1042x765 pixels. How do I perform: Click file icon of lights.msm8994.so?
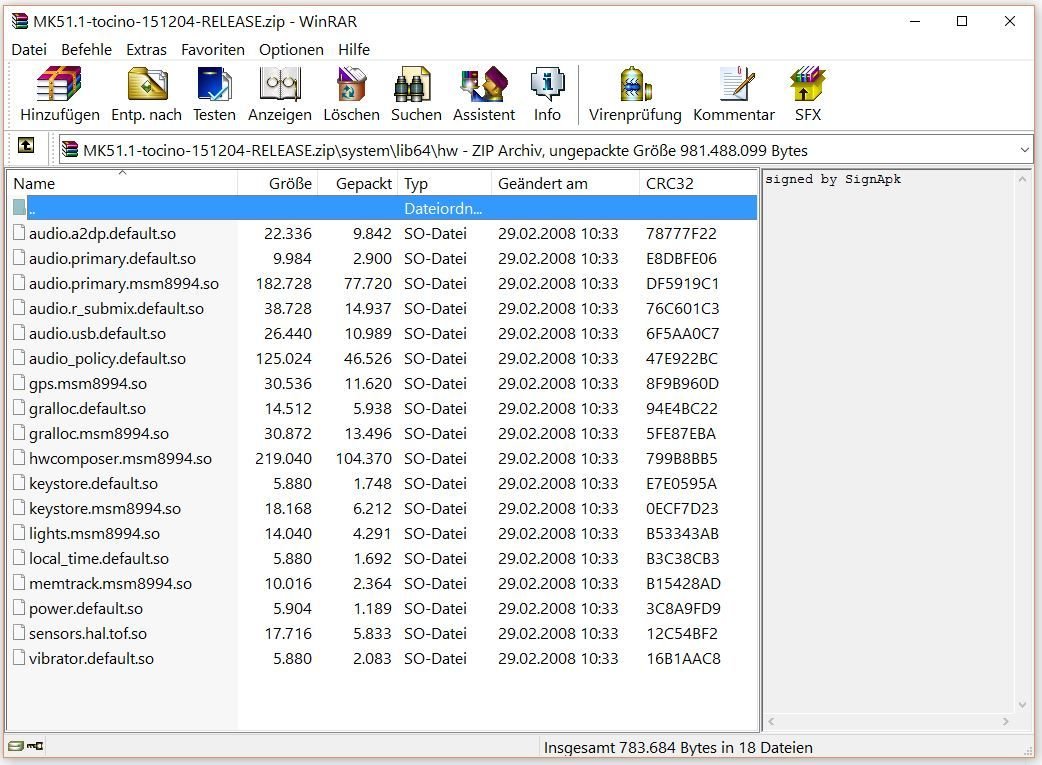tap(19, 533)
